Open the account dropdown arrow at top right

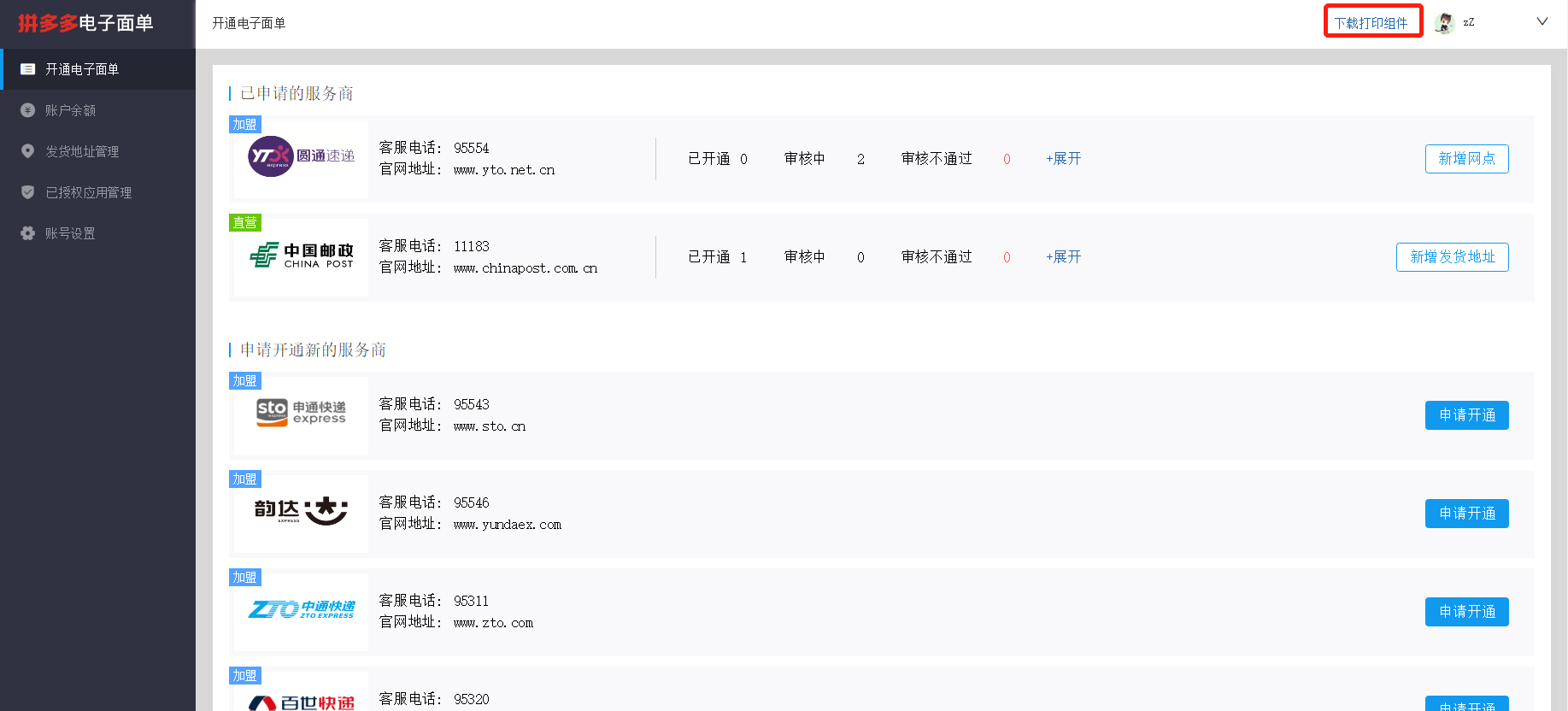pos(1542,22)
